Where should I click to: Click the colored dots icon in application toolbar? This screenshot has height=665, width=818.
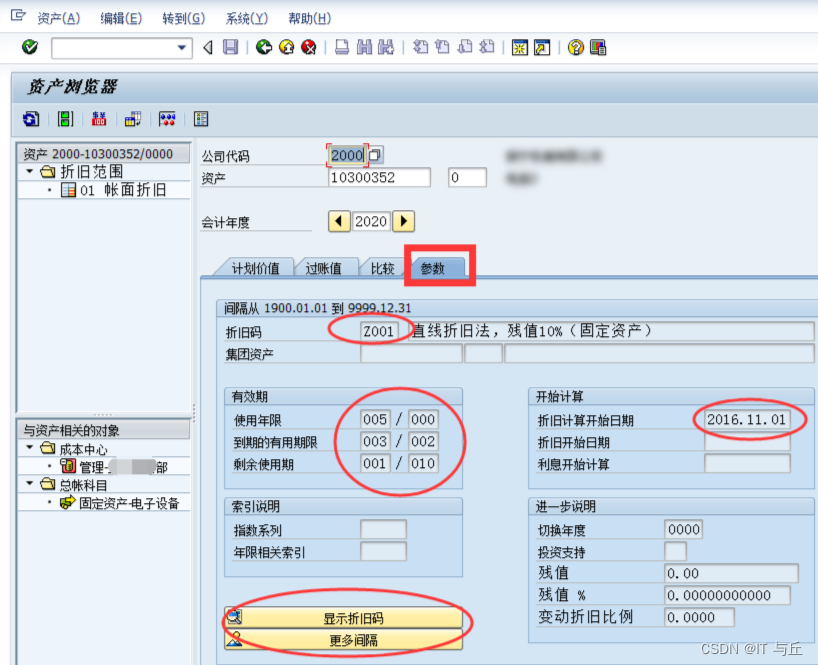point(167,119)
